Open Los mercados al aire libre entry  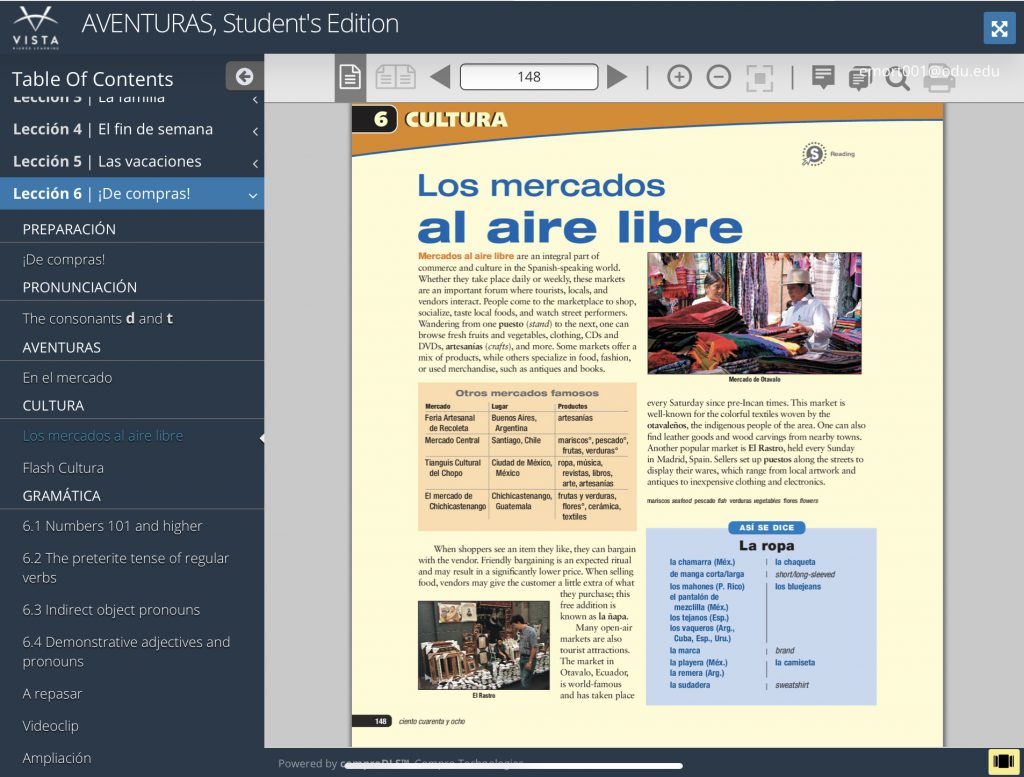point(103,436)
